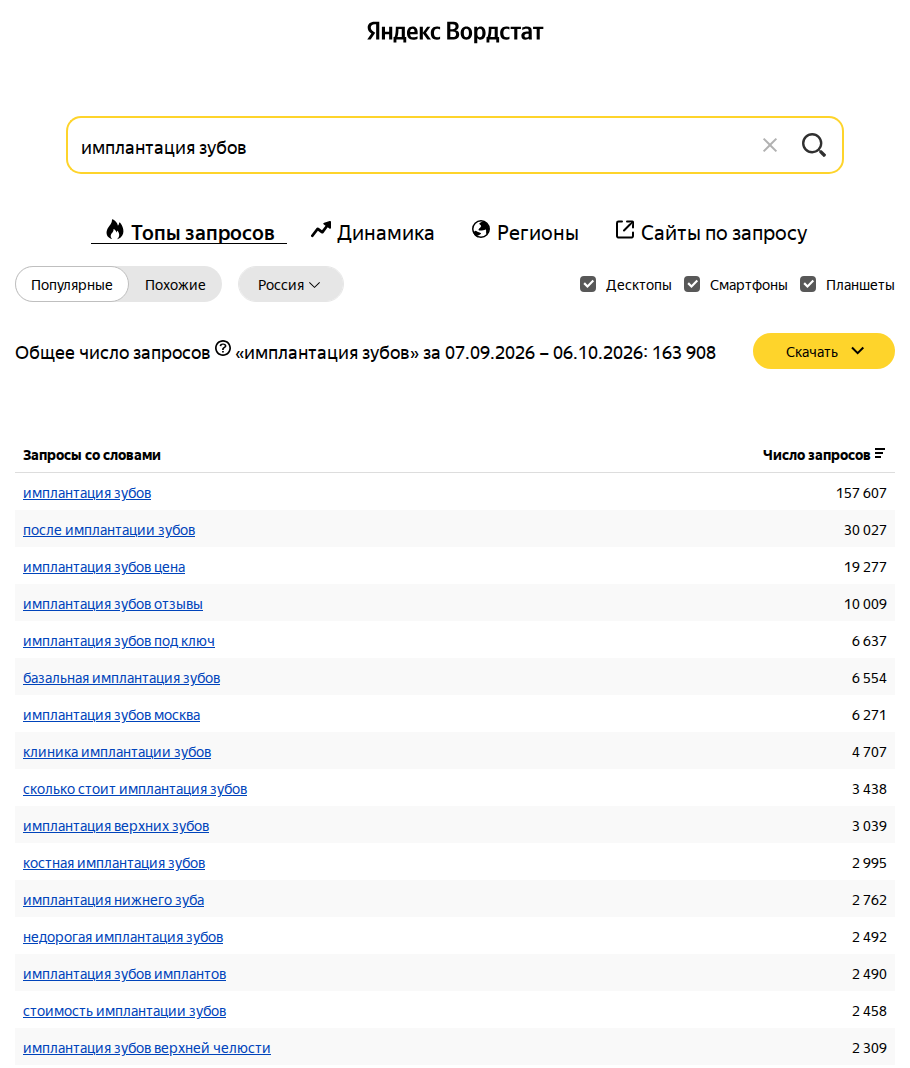910x1068 pixels.
Task: Click the value 4 707
Action: [869, 752]
